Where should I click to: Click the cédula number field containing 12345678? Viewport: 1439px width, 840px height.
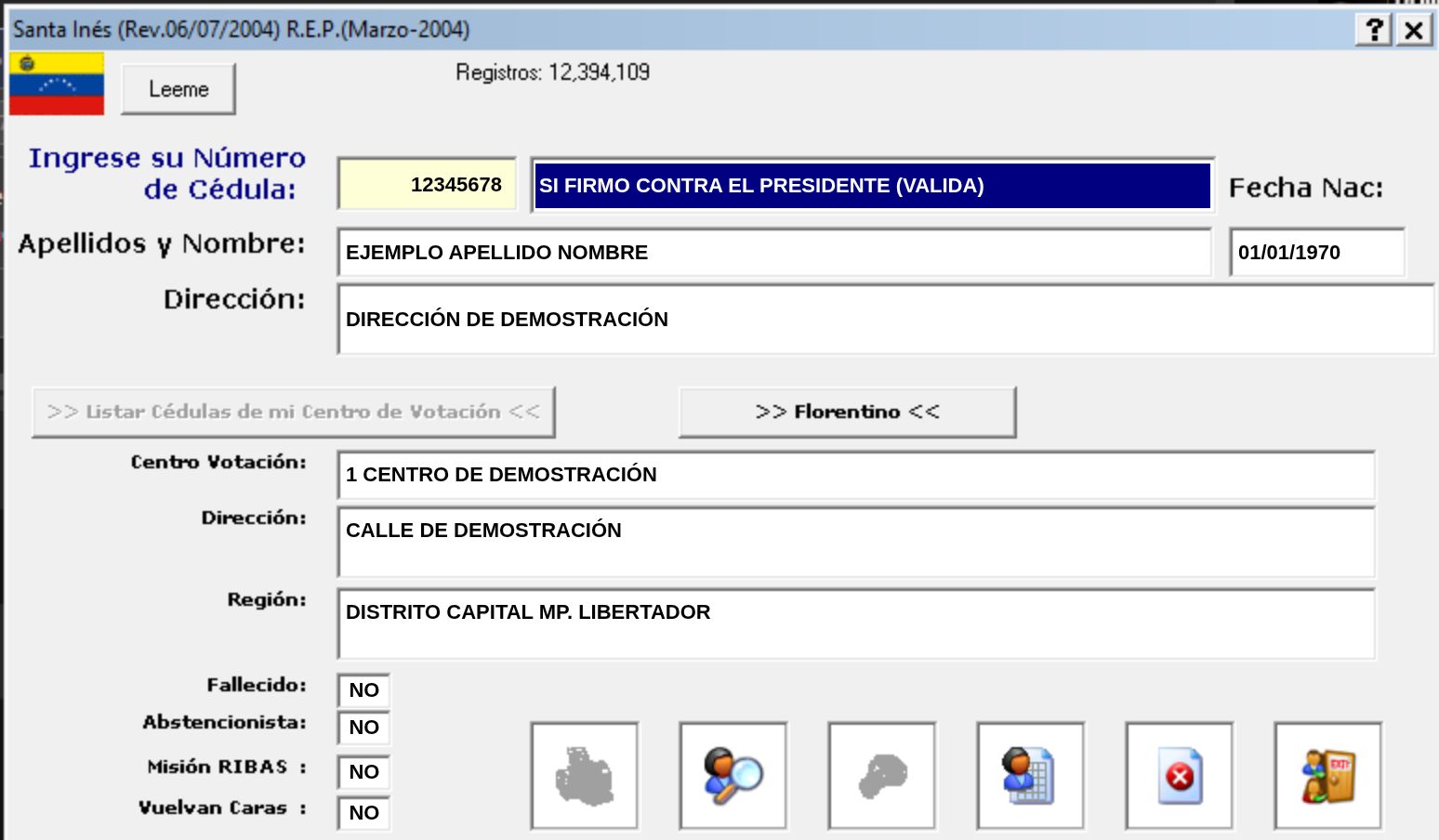click(428, 184)
